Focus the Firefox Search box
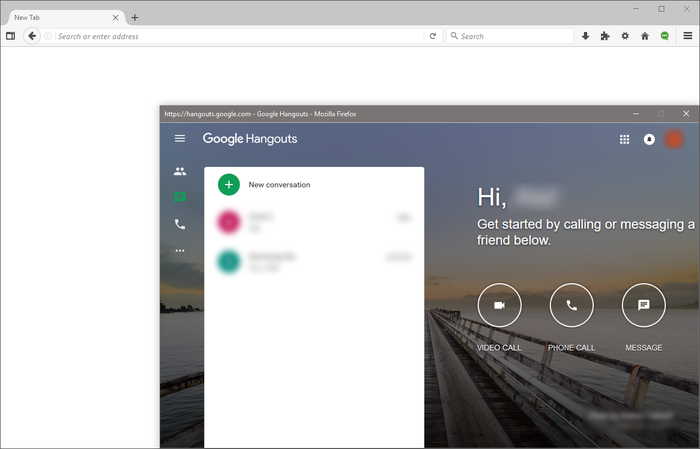700x449 pixels. tap(510, 36)
